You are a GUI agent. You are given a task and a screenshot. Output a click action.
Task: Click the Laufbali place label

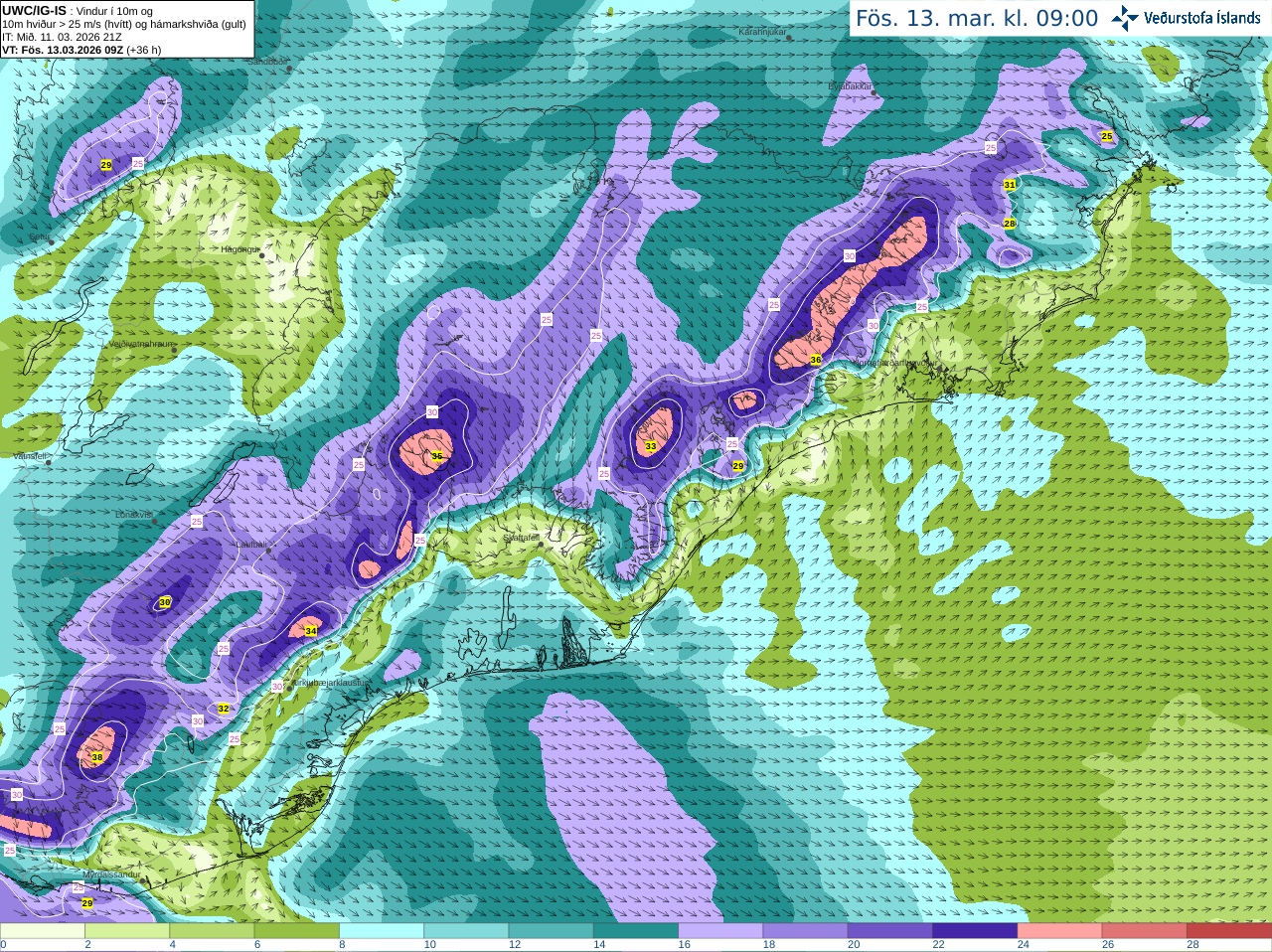(x=251, y=545)
